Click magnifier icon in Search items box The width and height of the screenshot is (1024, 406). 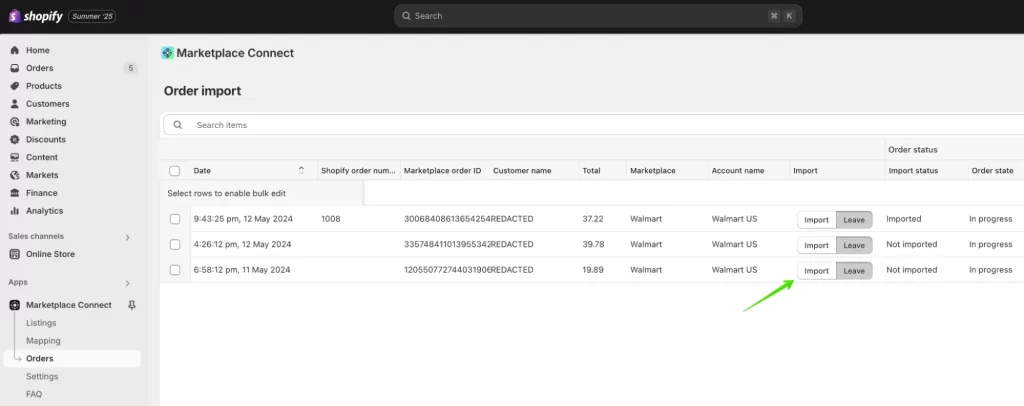pyautogui.click(x=178, y=125)
